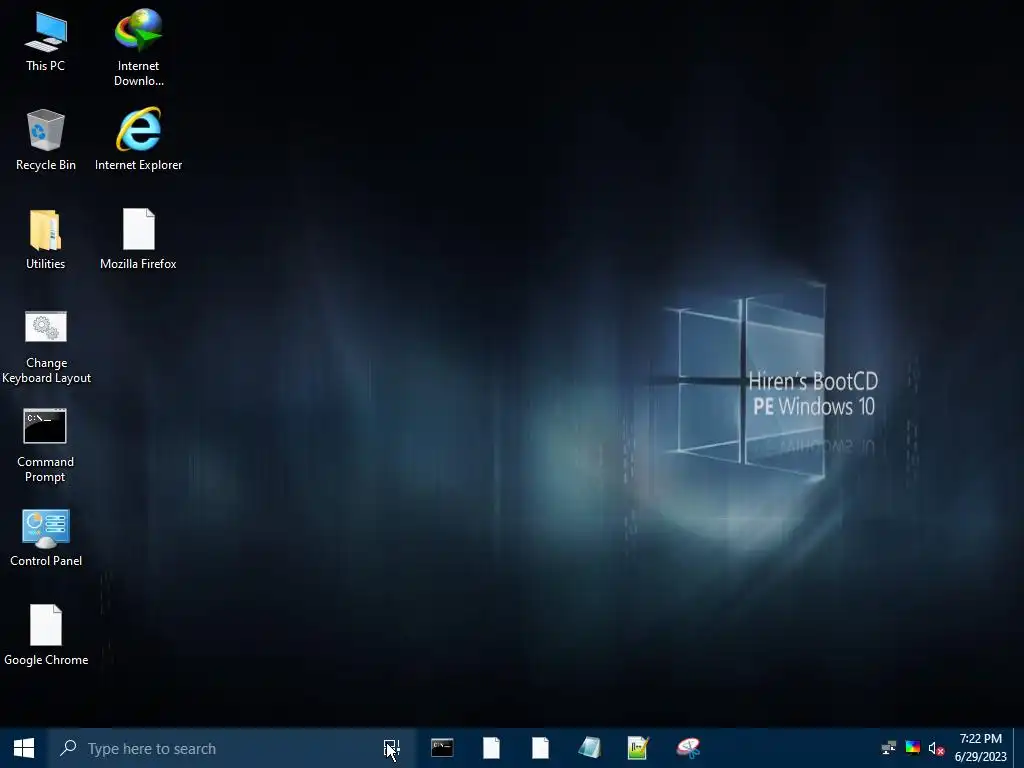Open Control Panel desktop shortcut
The width and height of the screenshot is (1024, 768).
tap(46, 538)
